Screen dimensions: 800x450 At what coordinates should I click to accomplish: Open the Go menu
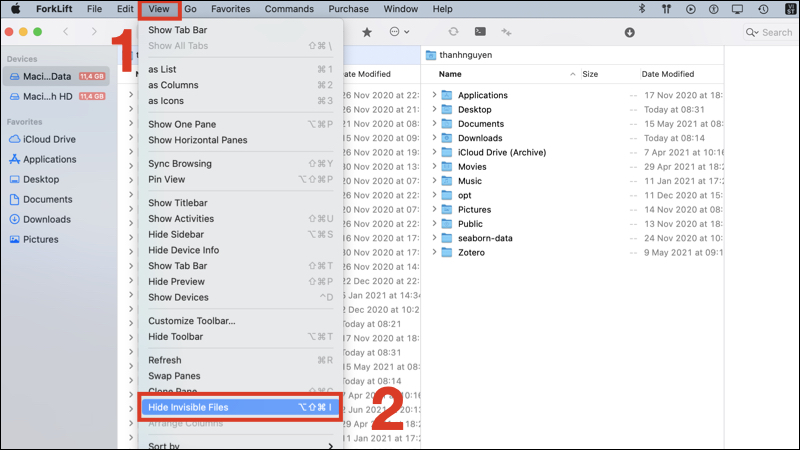pyautogui.click(x=190, y=9)
